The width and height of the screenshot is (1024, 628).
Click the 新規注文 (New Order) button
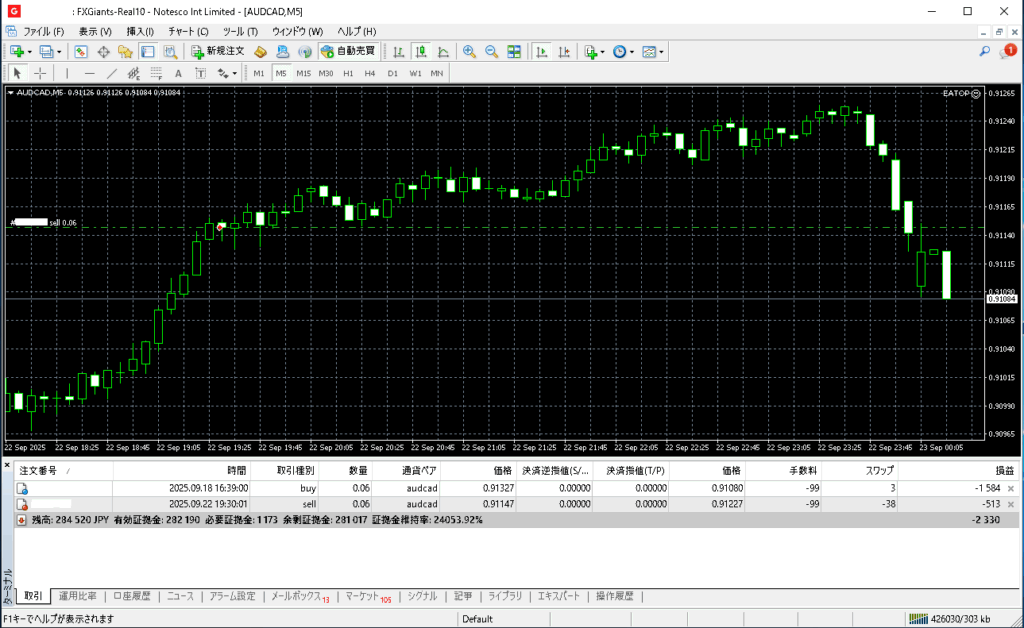[217, 51]
